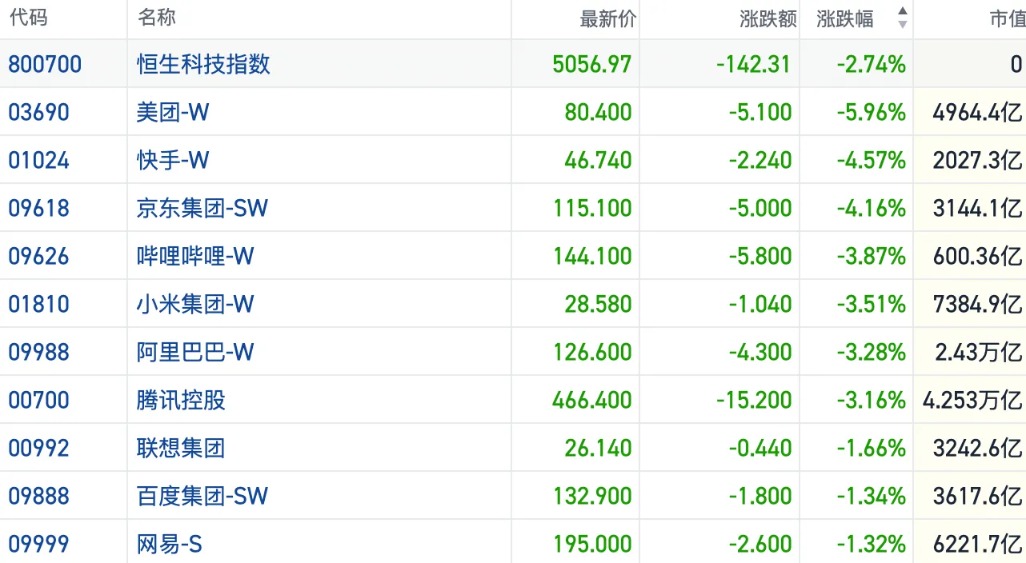Open stock code 09626

point(39,256)
